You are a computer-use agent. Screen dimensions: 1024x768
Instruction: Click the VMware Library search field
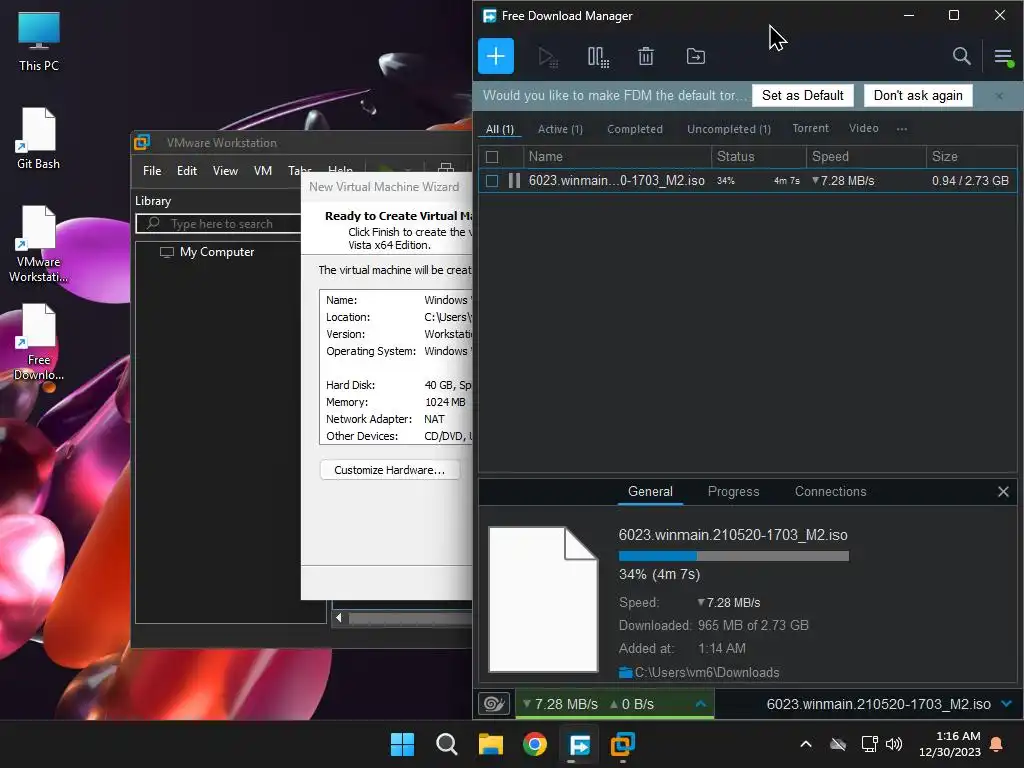218,224
